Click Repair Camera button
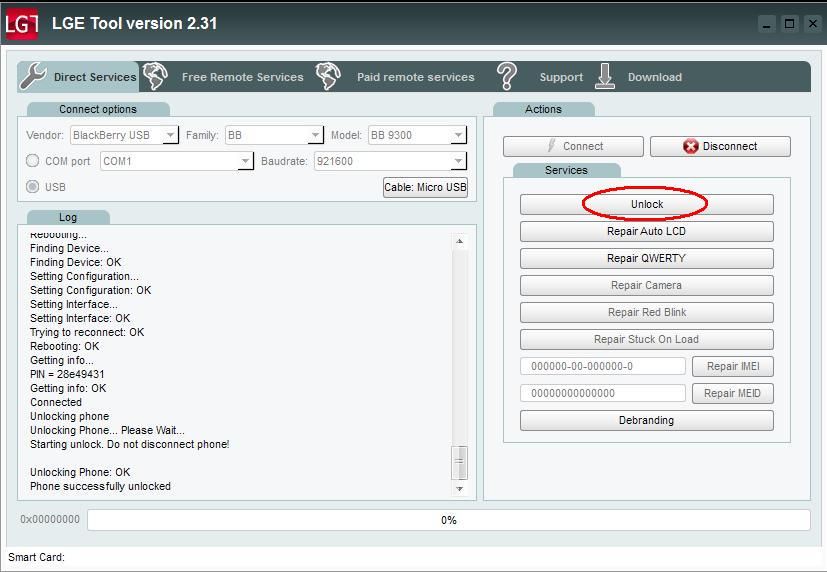This screenshot has height=572, width=827. [647, 285]
